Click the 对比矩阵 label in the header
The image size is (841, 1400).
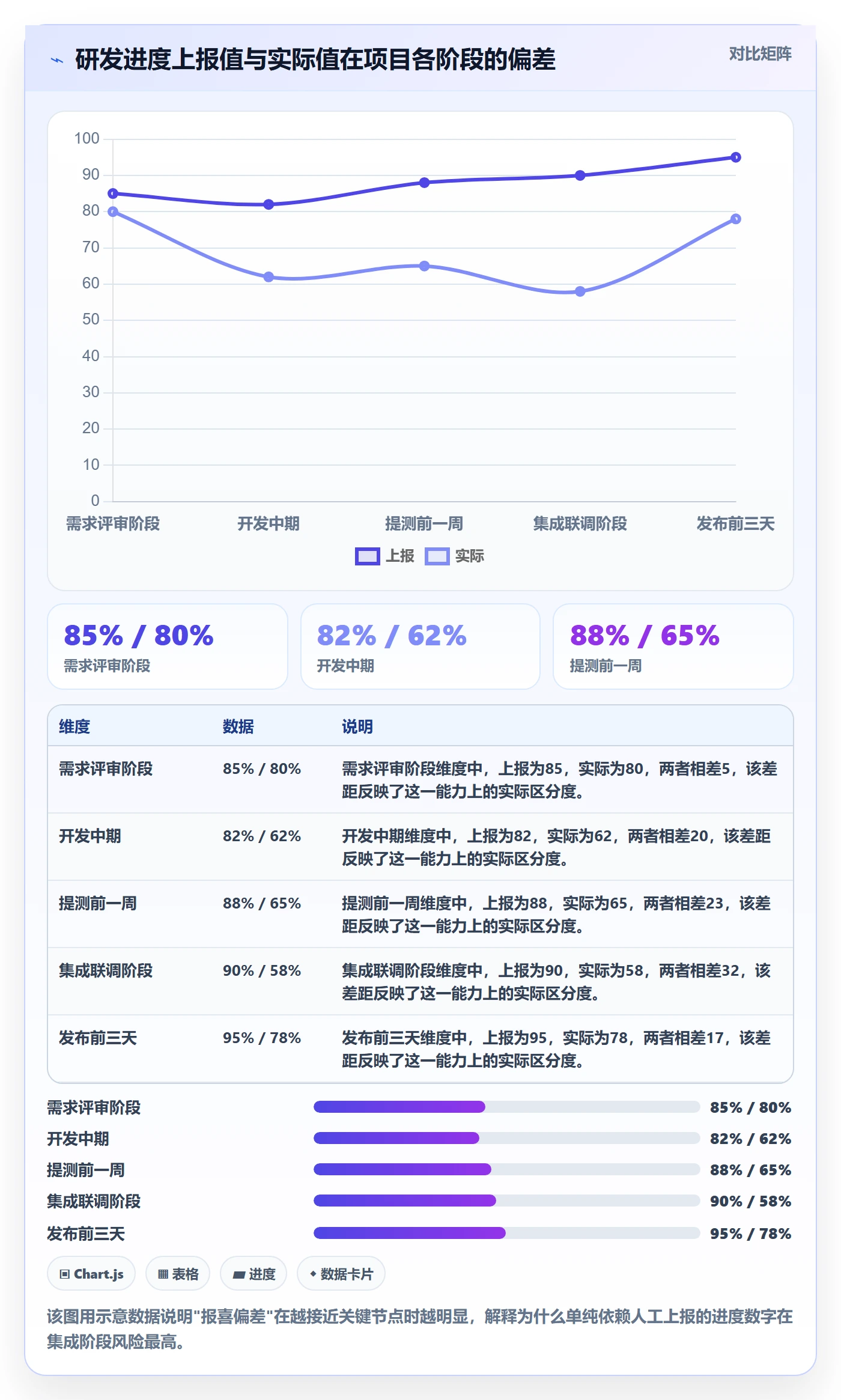coord(760,54)
